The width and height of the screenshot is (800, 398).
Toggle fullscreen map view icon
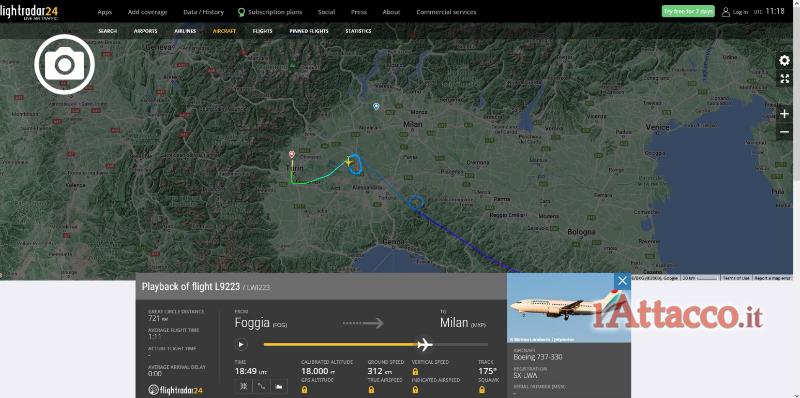tap(784, 79)
